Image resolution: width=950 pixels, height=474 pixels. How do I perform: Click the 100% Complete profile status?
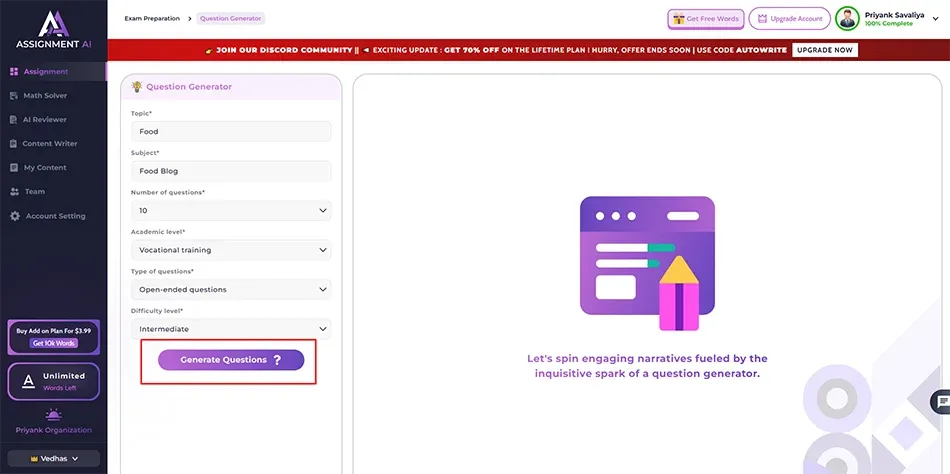889,24
